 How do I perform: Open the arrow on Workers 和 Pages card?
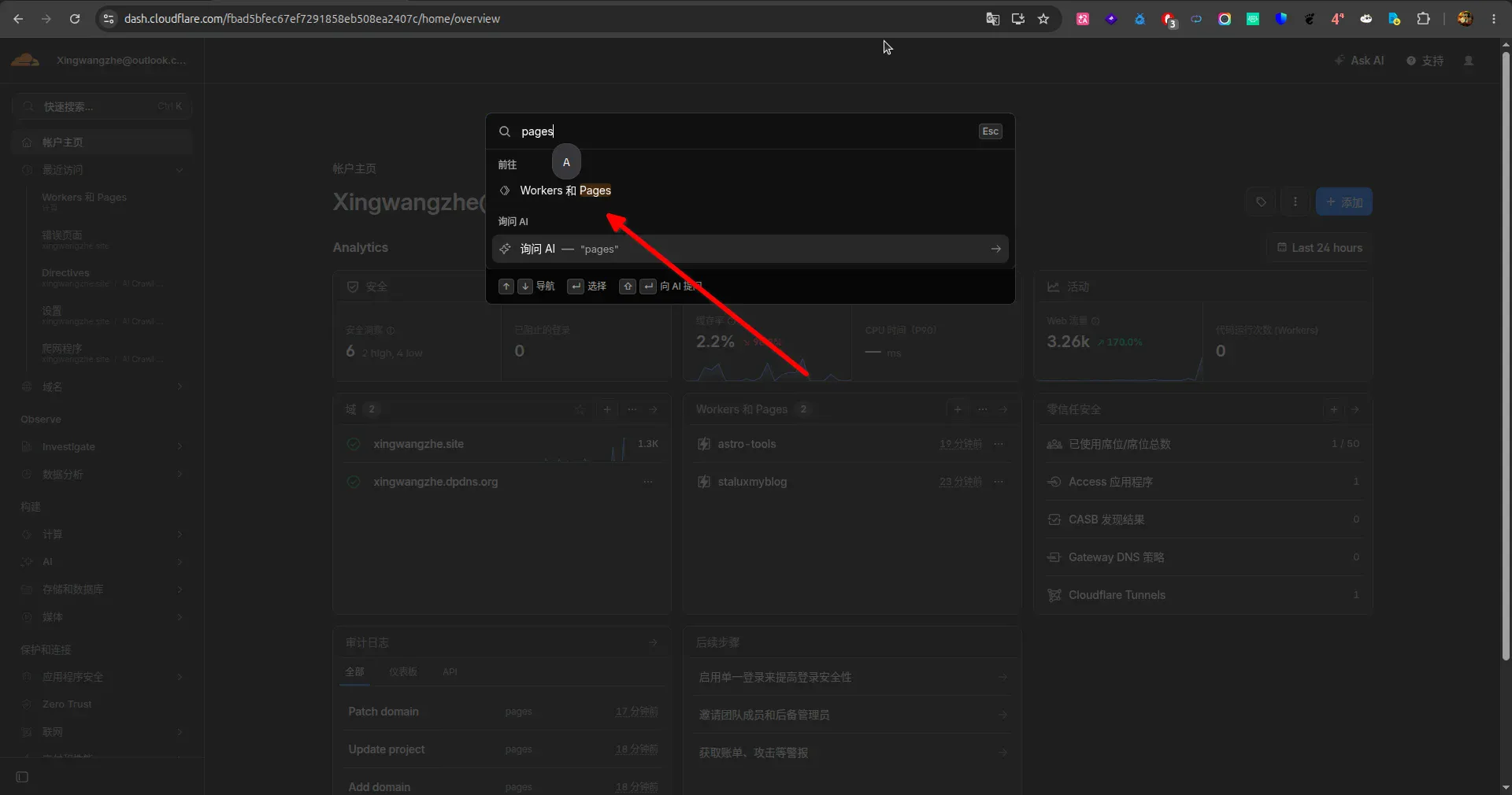coord(1003,409)
